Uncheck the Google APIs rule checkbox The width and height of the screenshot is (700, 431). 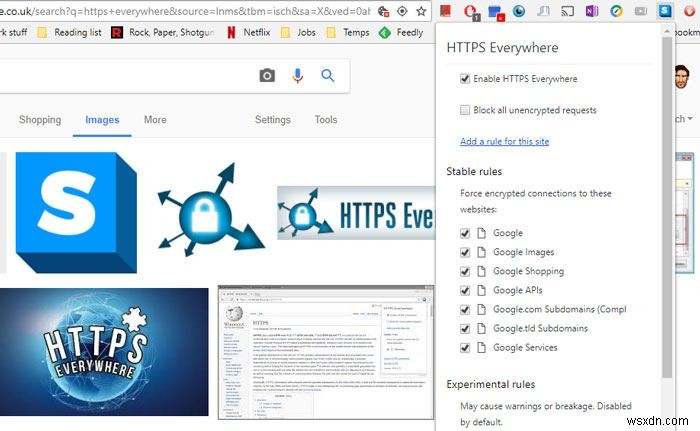pyautogui.click(x=465, y=291)
